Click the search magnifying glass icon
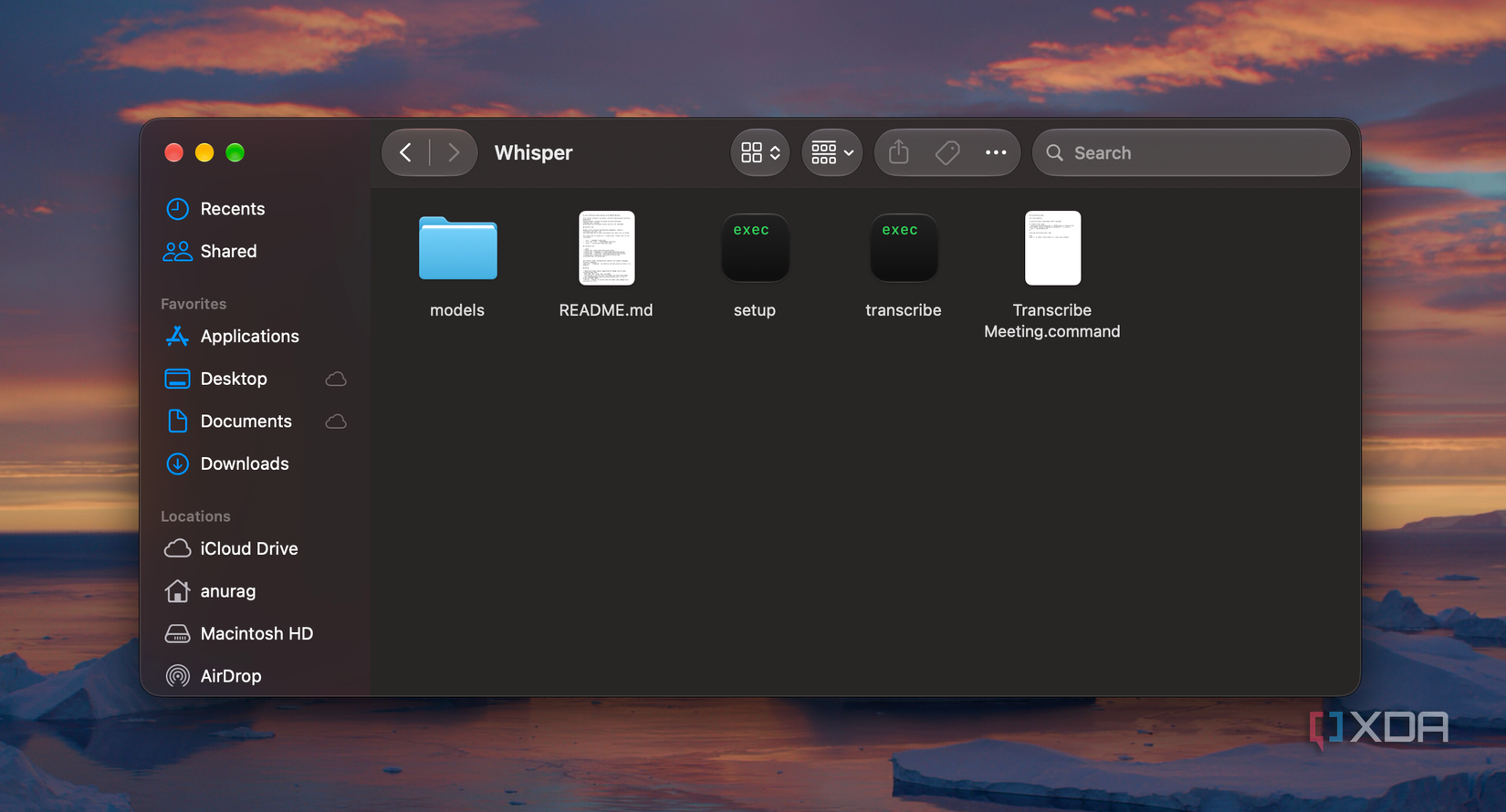Screen dimensions: 1506x812 (1055, 152)
